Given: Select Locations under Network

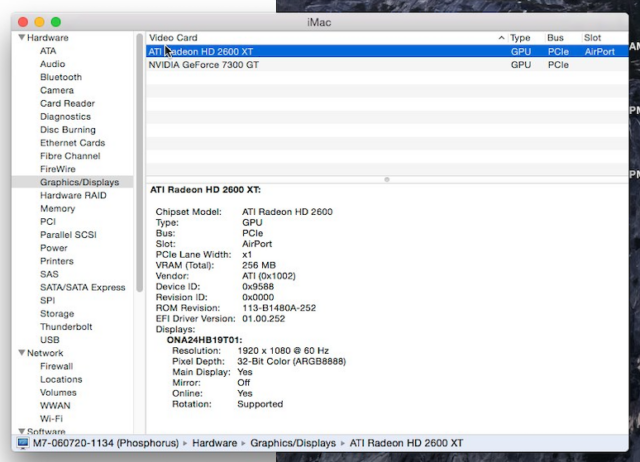Looking at the screenshot, I should point(61,379).
